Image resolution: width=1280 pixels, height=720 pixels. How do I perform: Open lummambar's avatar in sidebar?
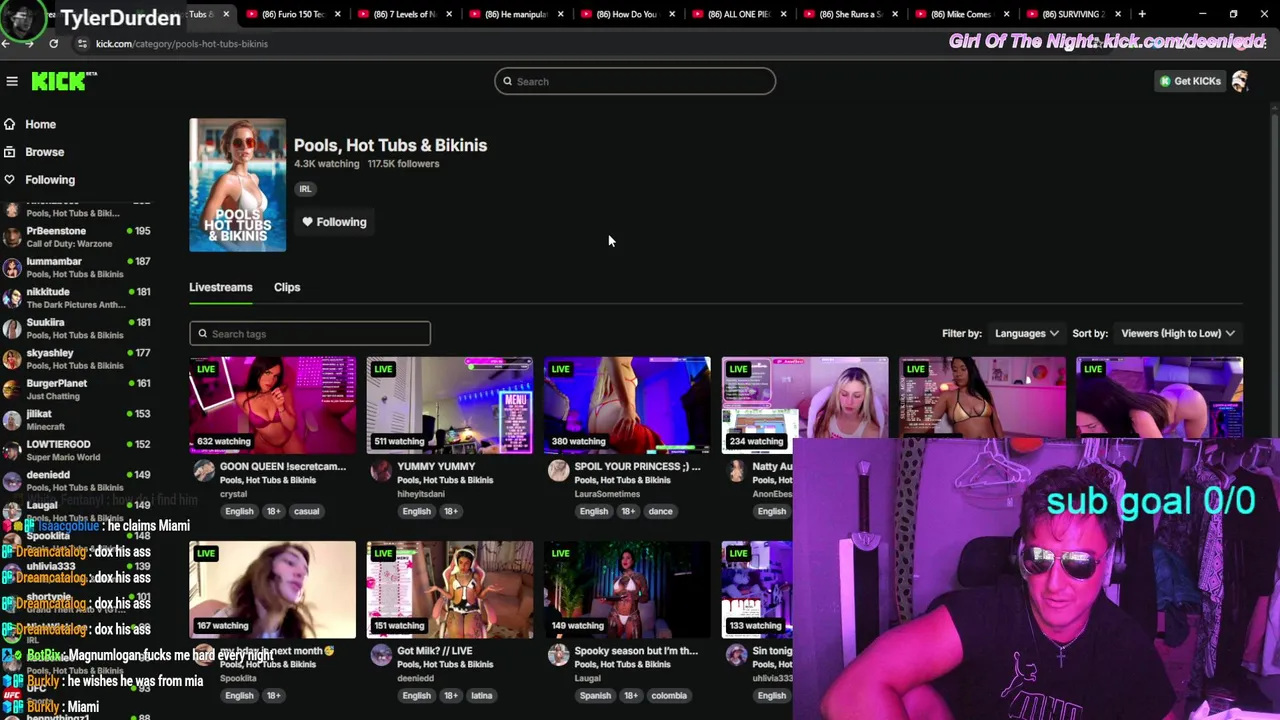click(x=12, y=267)
